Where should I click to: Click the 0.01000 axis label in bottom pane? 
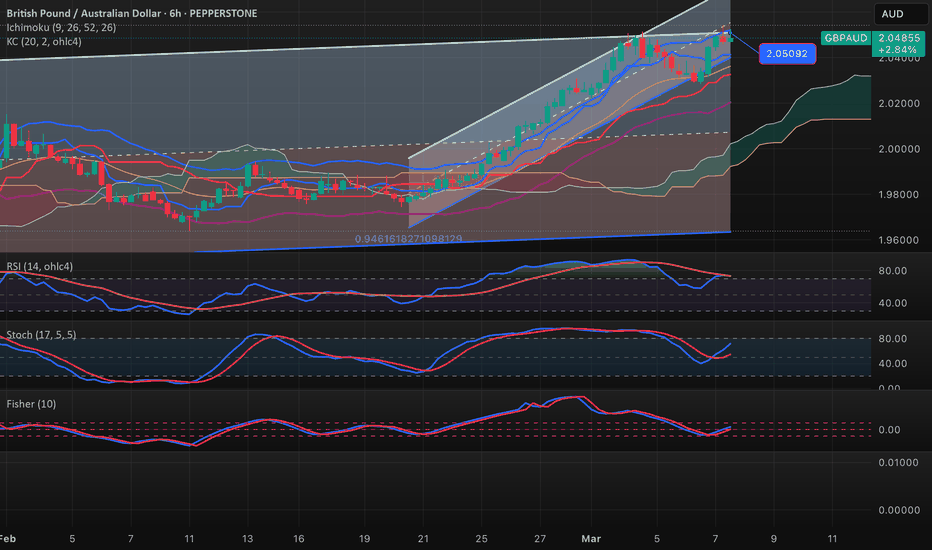pos(899,463)
